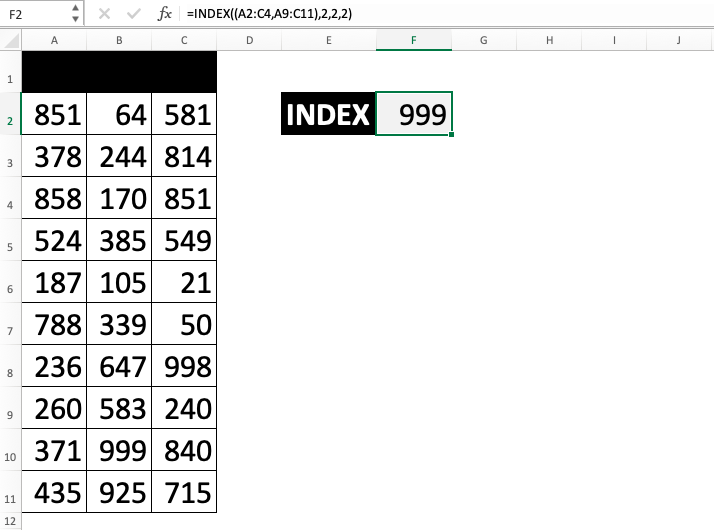This screenshot has height=530, width=714.
Task: Click cell with value 64
Action: (119, 114)
